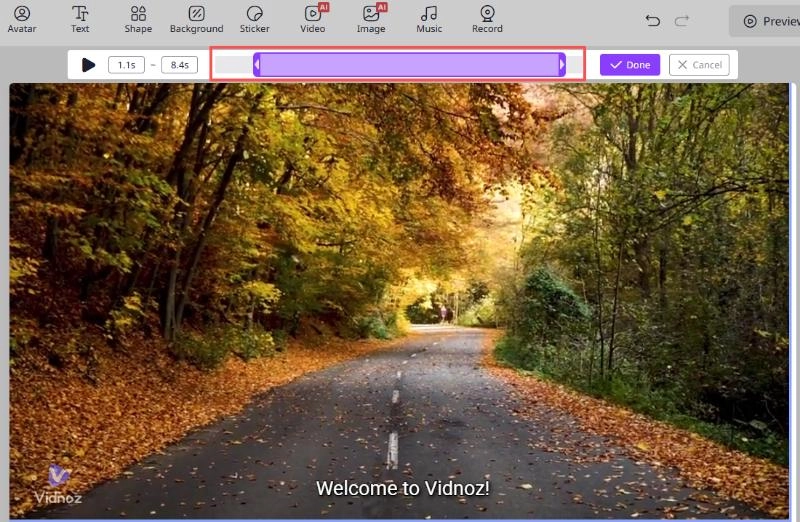This screenshot has width=800, height=522.
Task: Open the Avatar tool
Action: point(22,19)
